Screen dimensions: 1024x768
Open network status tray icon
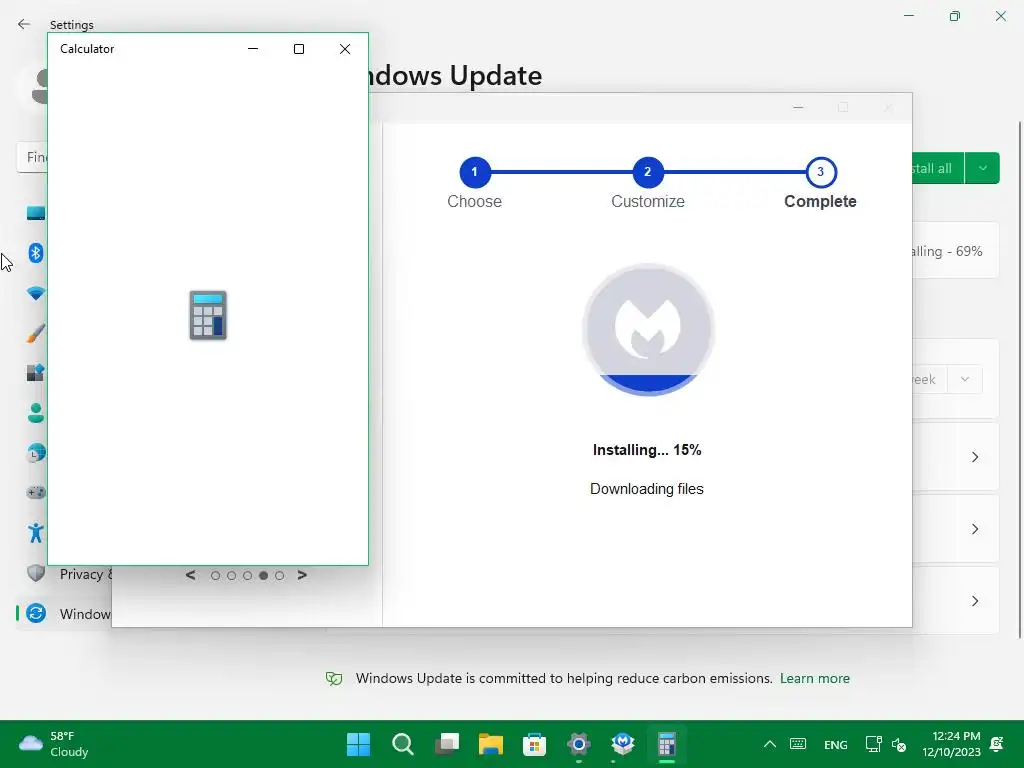point(873,744)
